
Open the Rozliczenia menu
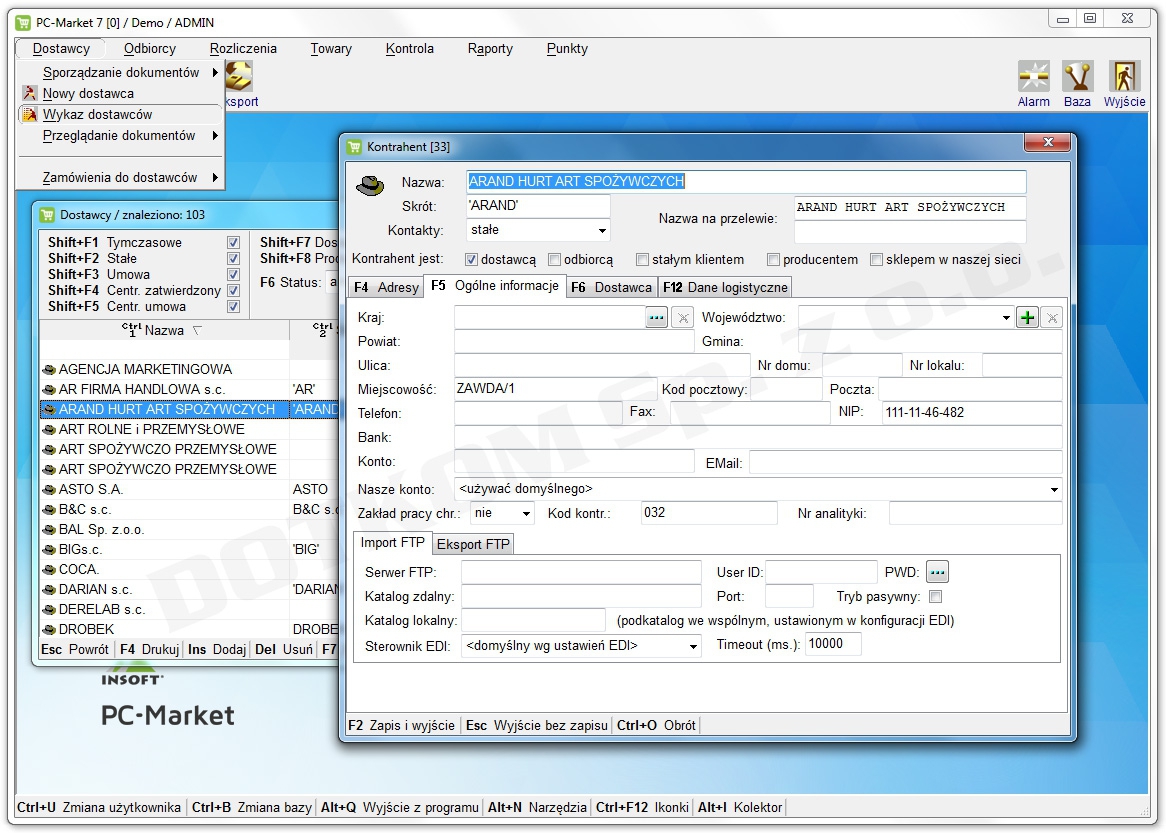(243, 48)
